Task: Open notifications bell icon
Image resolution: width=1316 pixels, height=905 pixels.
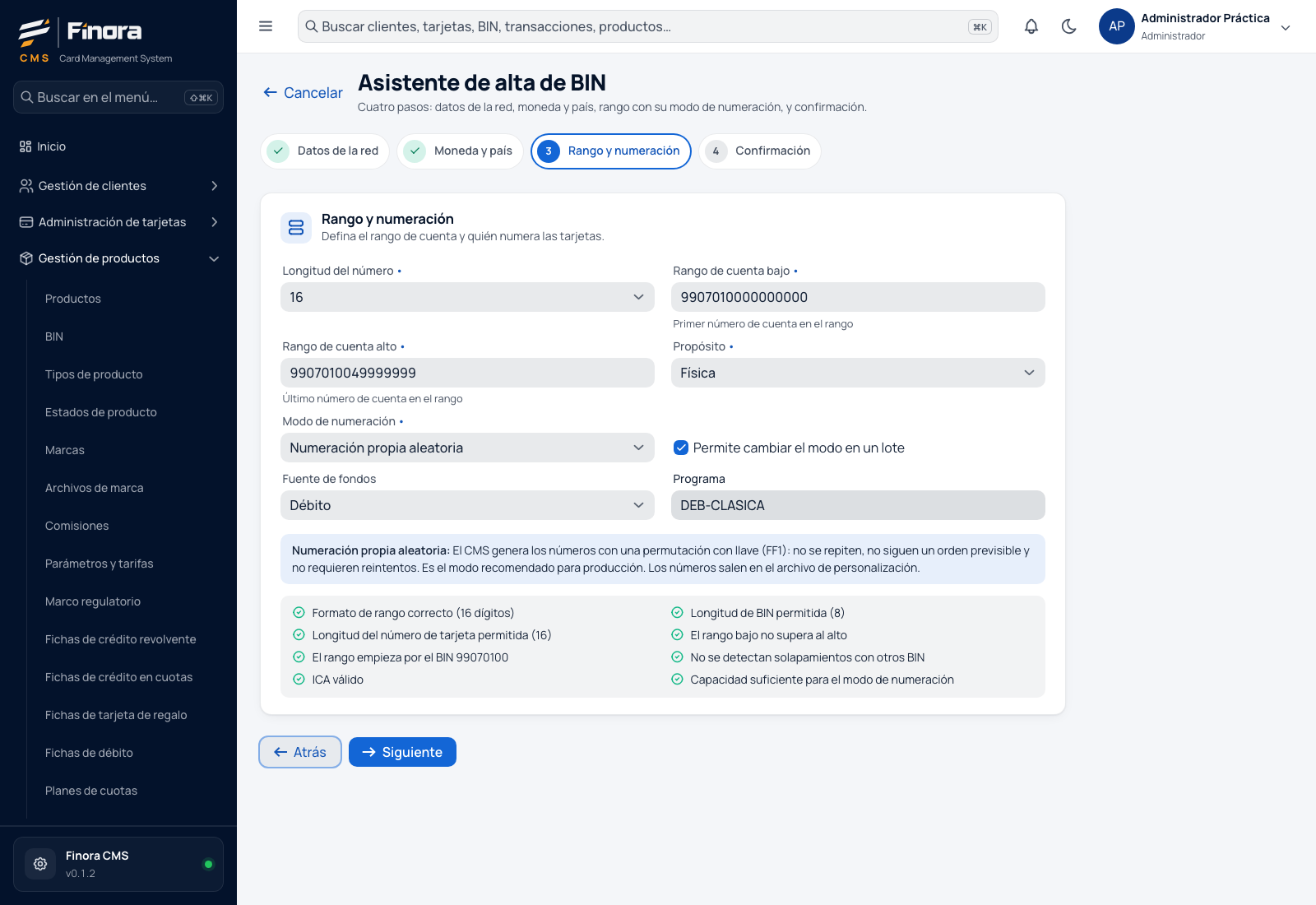Action: point(1031,26)
